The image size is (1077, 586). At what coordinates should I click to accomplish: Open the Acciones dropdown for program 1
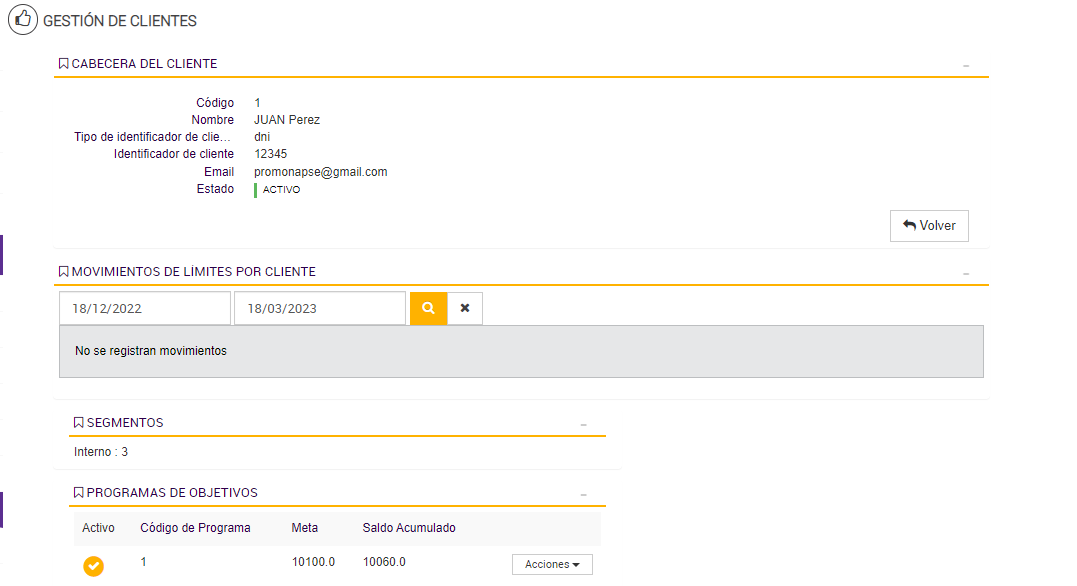click(552, 565)
